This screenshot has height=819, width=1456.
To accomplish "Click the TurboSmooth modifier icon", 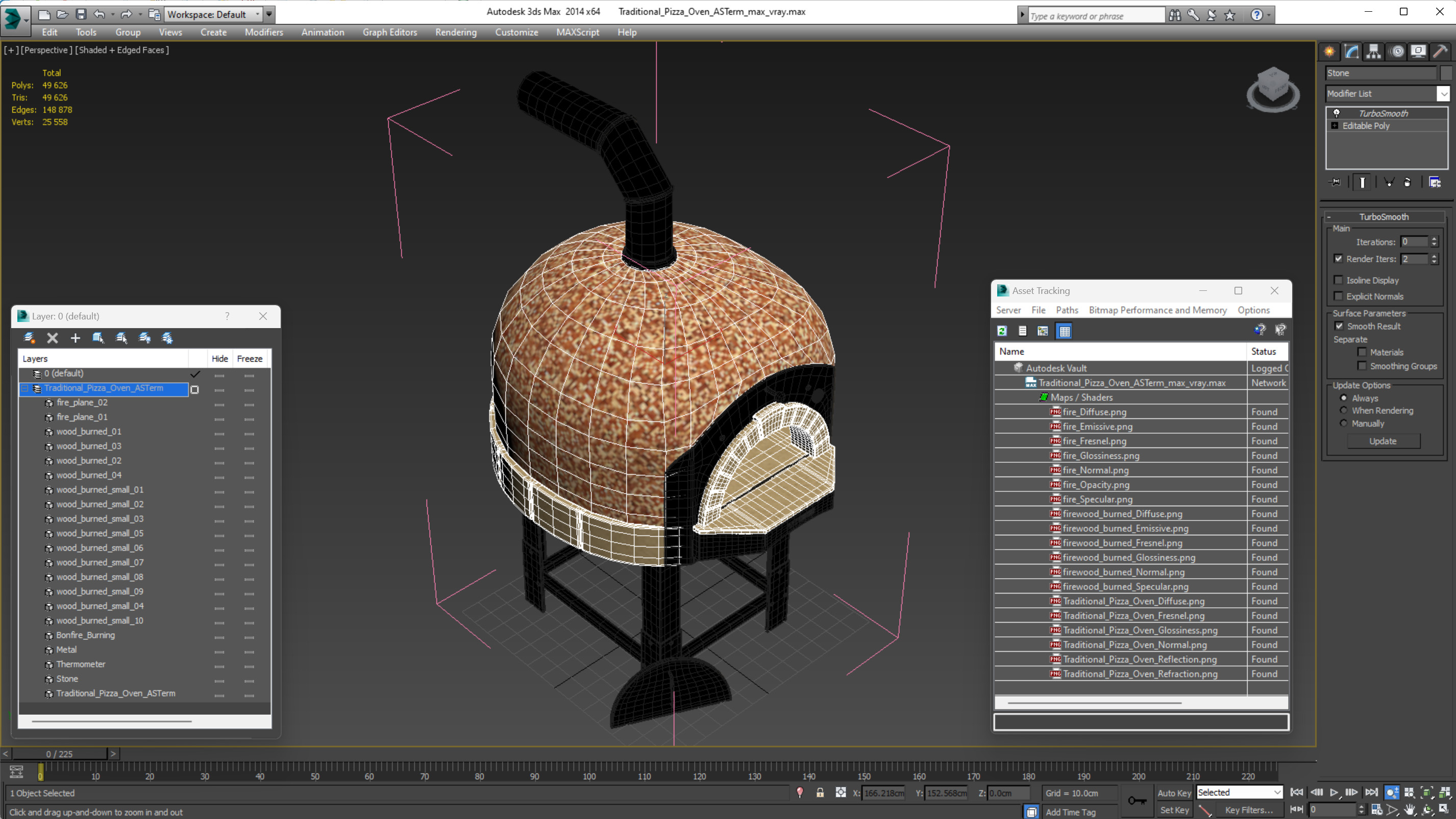I will point(1336,112).
